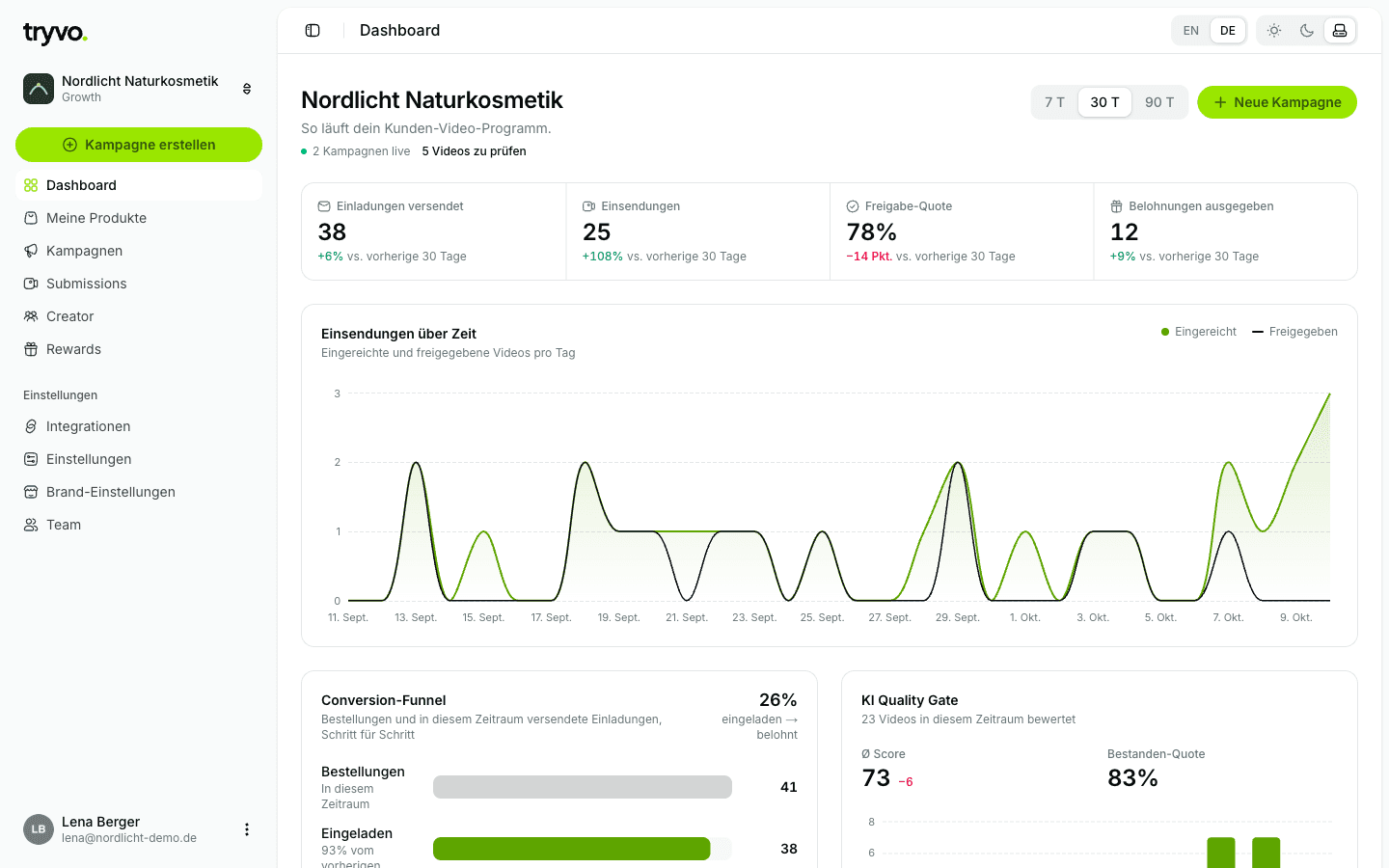This screenshot has height=868, width=1389.
Task: Go to Kampagnen in the sidebar
Action: click(x=139, y=251)
